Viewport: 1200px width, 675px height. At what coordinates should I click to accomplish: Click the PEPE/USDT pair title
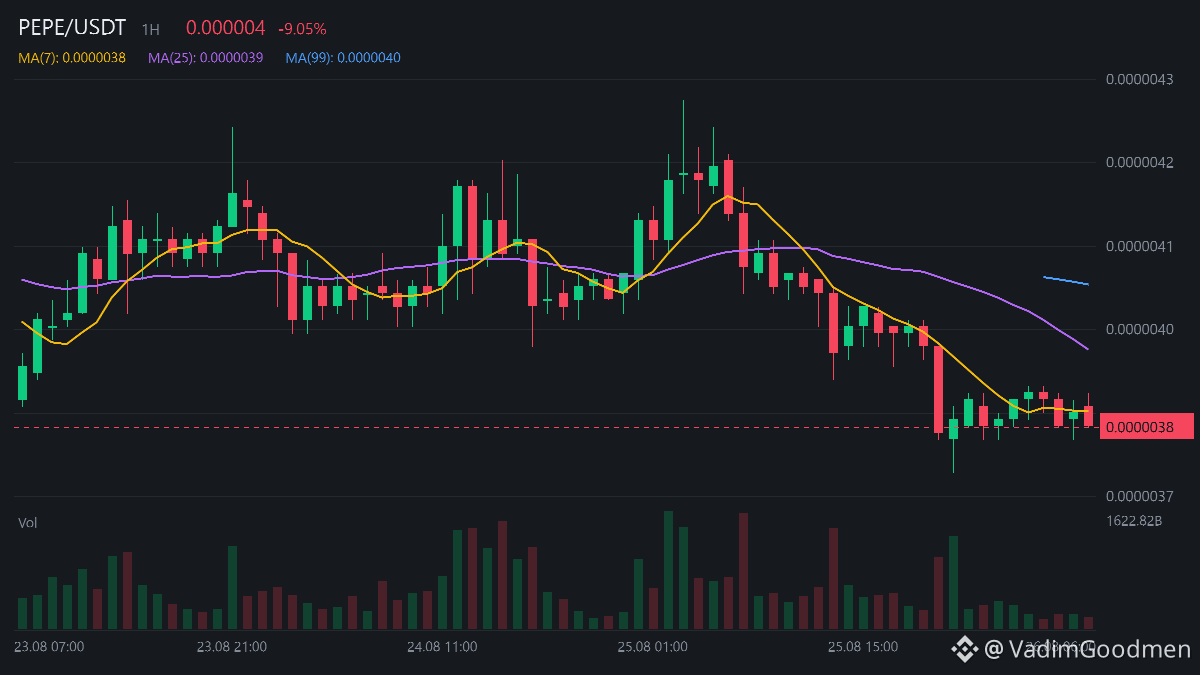point(72,29)
